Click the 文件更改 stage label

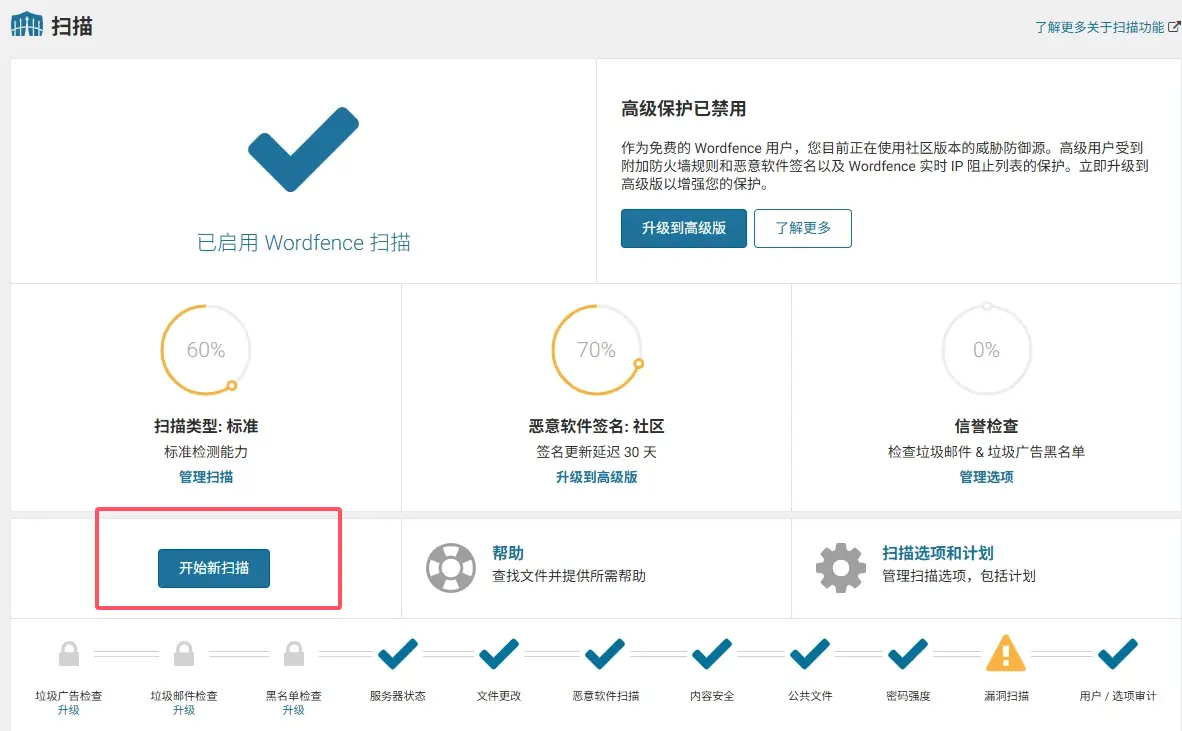click(x=499, y=696)
